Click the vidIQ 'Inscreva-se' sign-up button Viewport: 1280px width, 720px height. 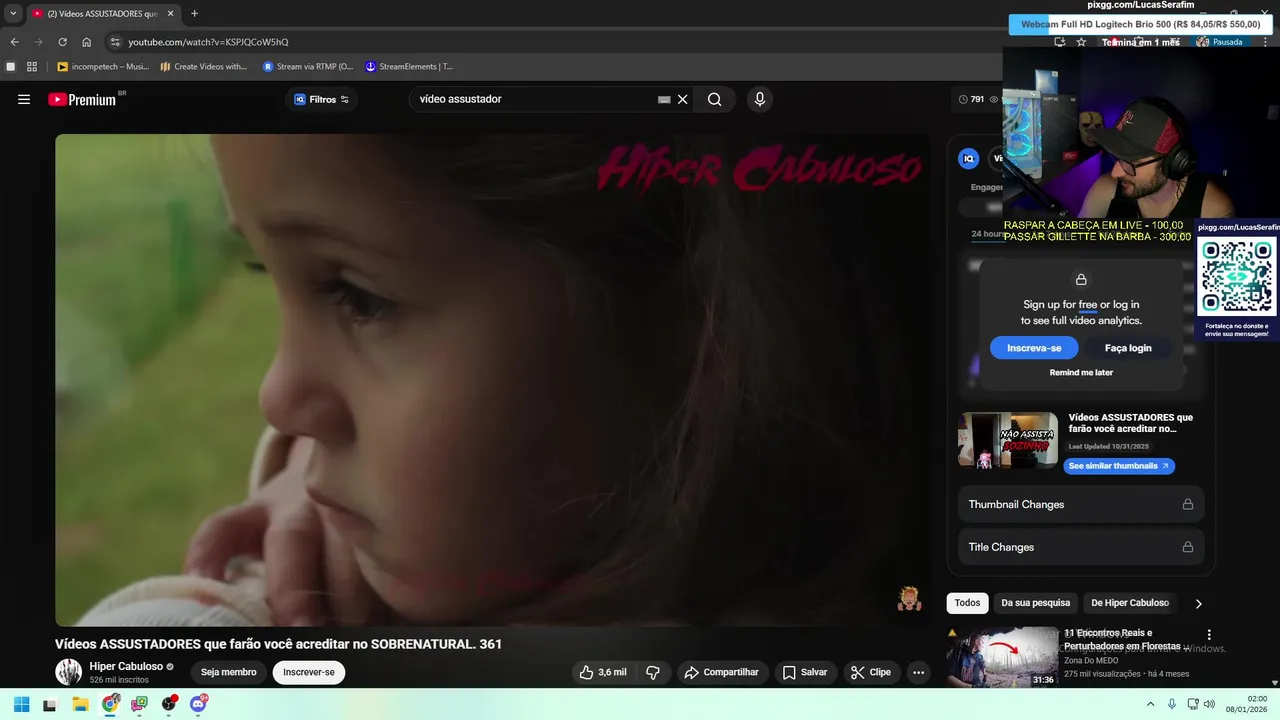point(1034,348)
